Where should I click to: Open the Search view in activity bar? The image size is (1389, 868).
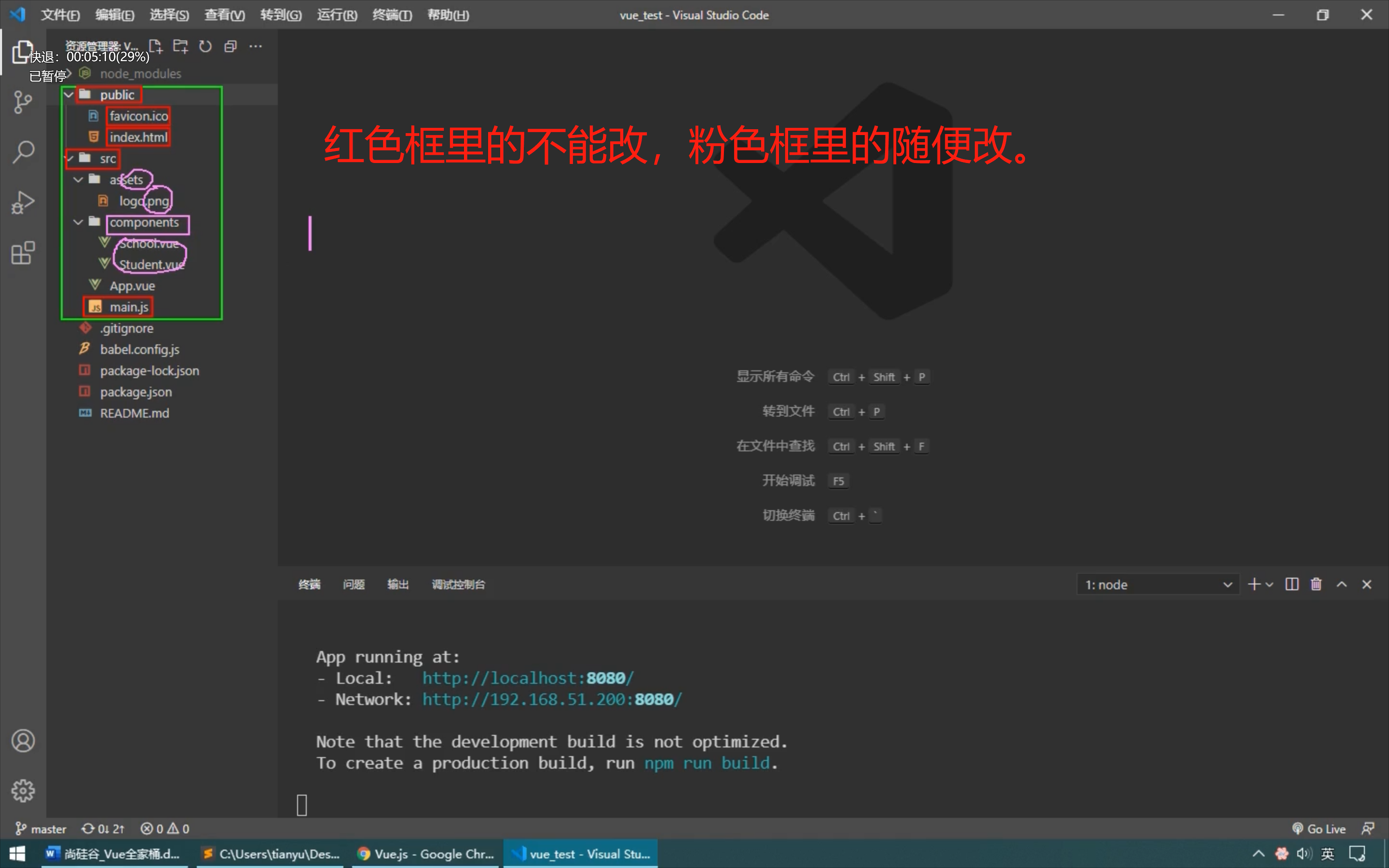(23, 152)
